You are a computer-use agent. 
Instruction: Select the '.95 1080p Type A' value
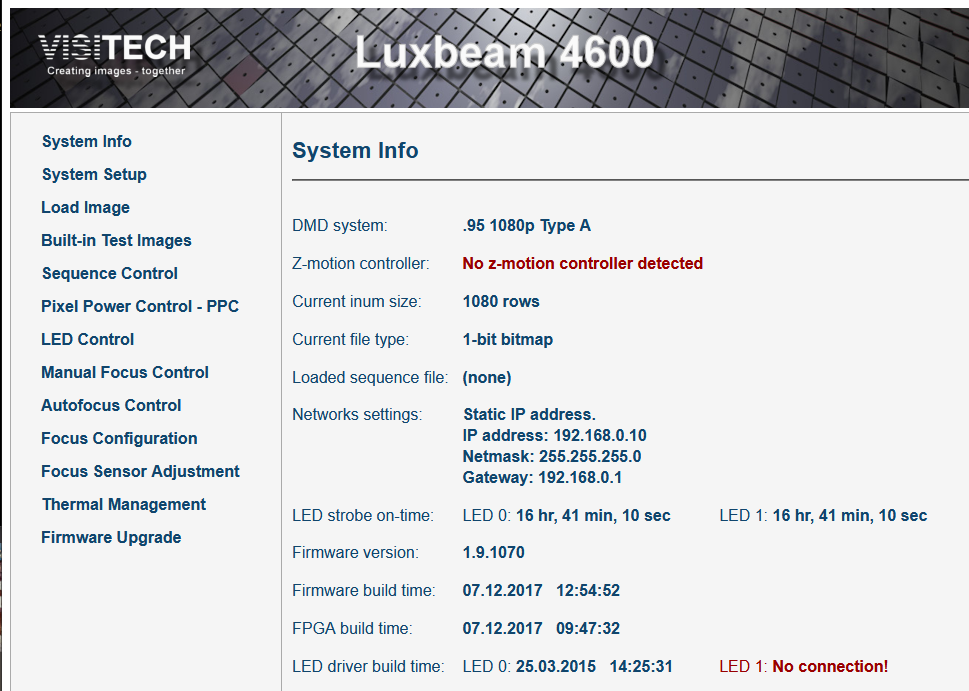click(527, 226)
